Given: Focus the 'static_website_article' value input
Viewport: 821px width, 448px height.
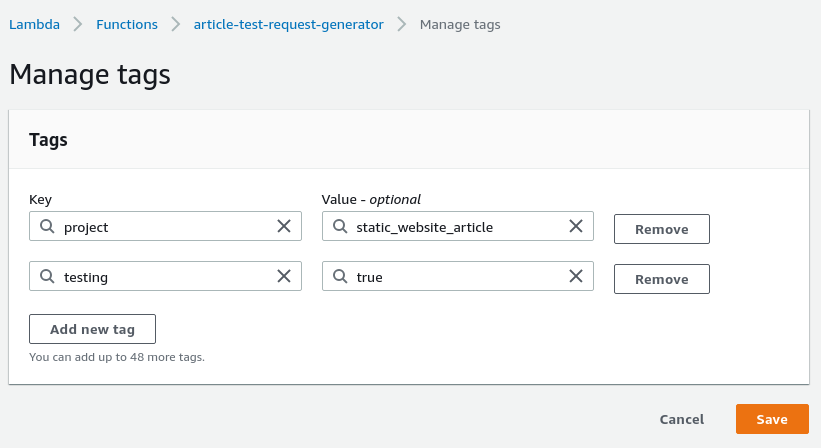Looking at the screenshot, I should pyautogui.click(x=458, y=226).
